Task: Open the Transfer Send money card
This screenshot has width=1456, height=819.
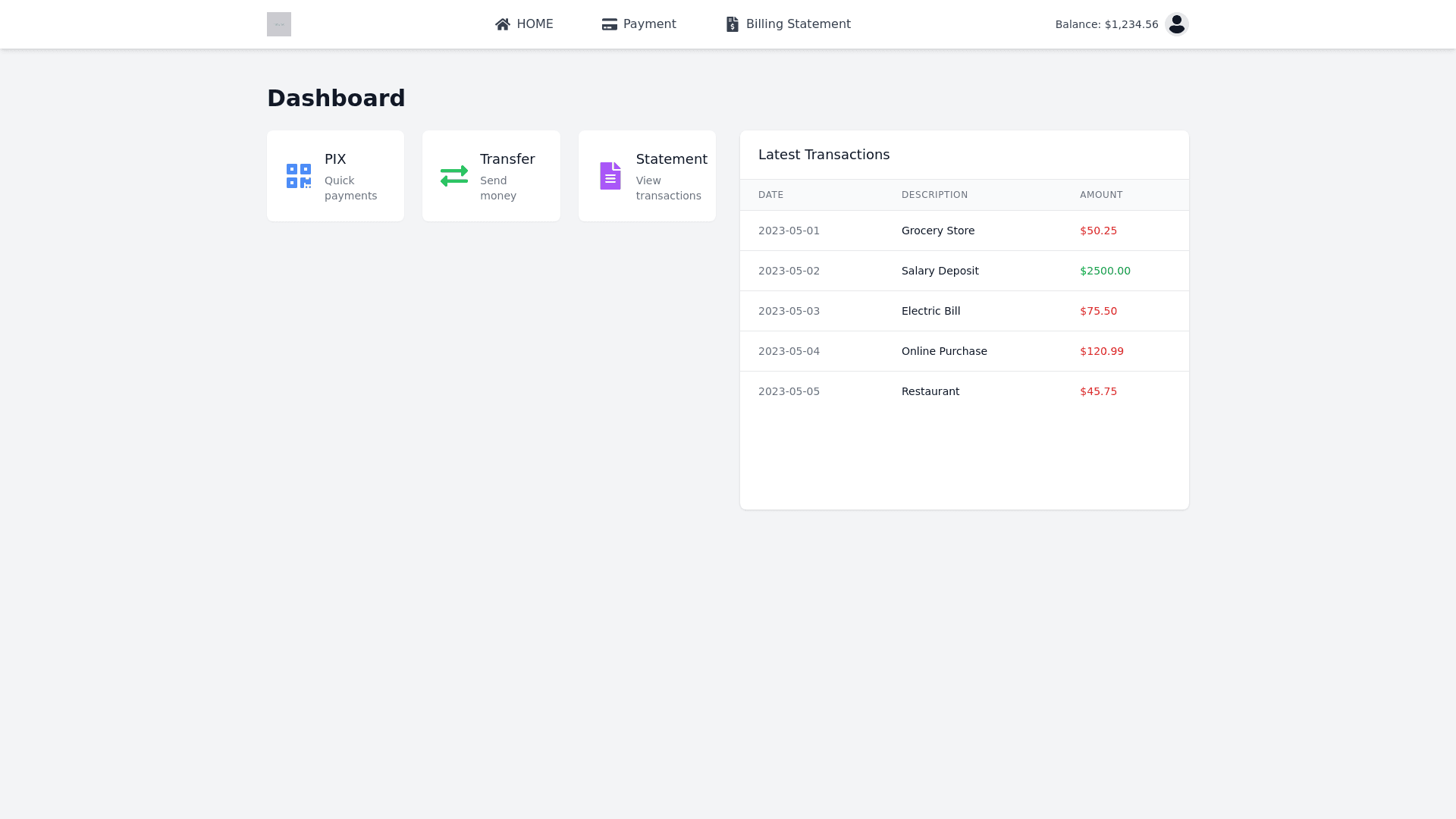Action: tap(491, 176)
